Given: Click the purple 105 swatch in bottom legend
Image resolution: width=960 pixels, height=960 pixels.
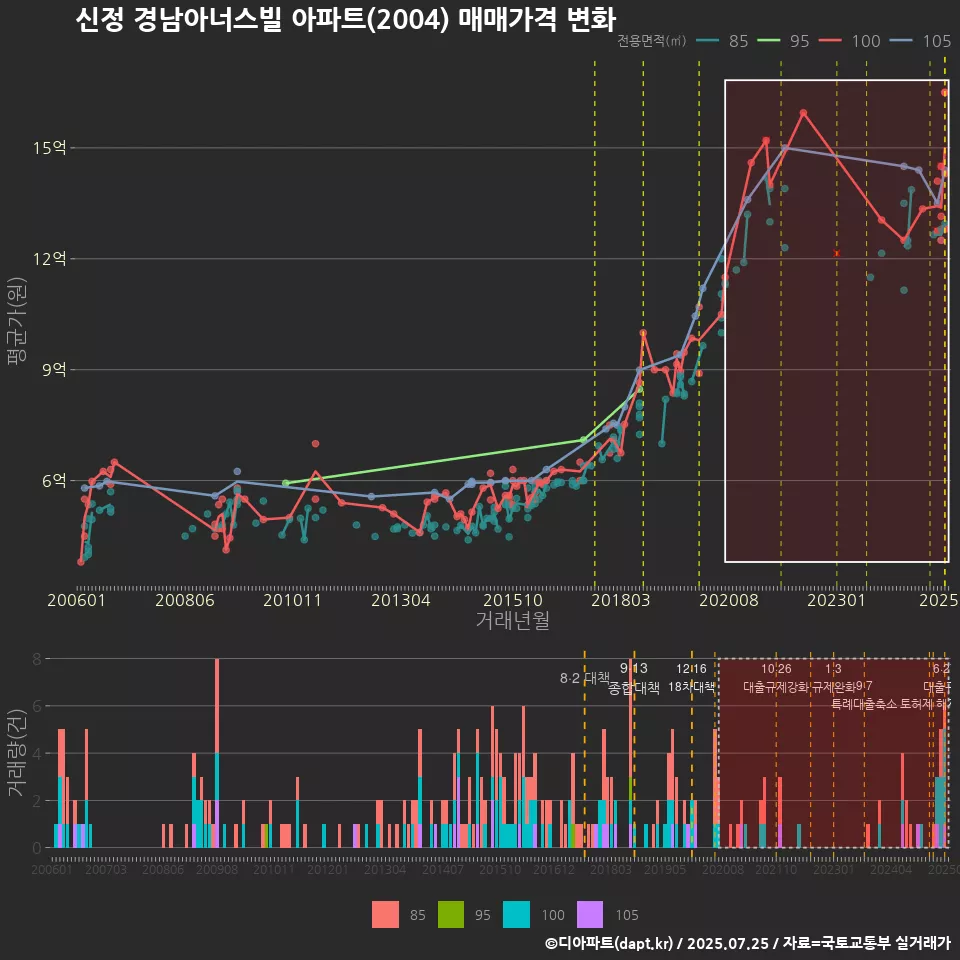Looking at the screenshot, I should click(590, 915).
